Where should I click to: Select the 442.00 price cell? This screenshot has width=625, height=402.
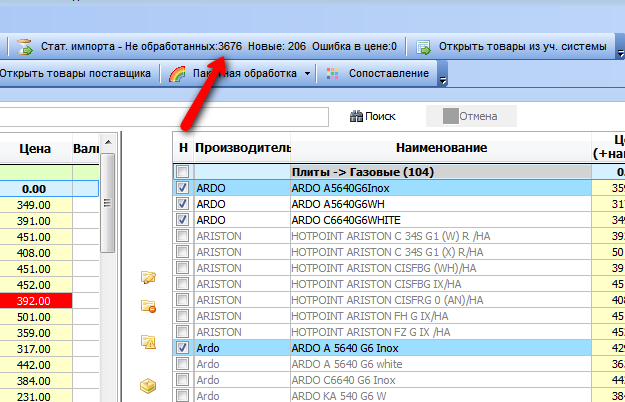[x=35, y=365]
